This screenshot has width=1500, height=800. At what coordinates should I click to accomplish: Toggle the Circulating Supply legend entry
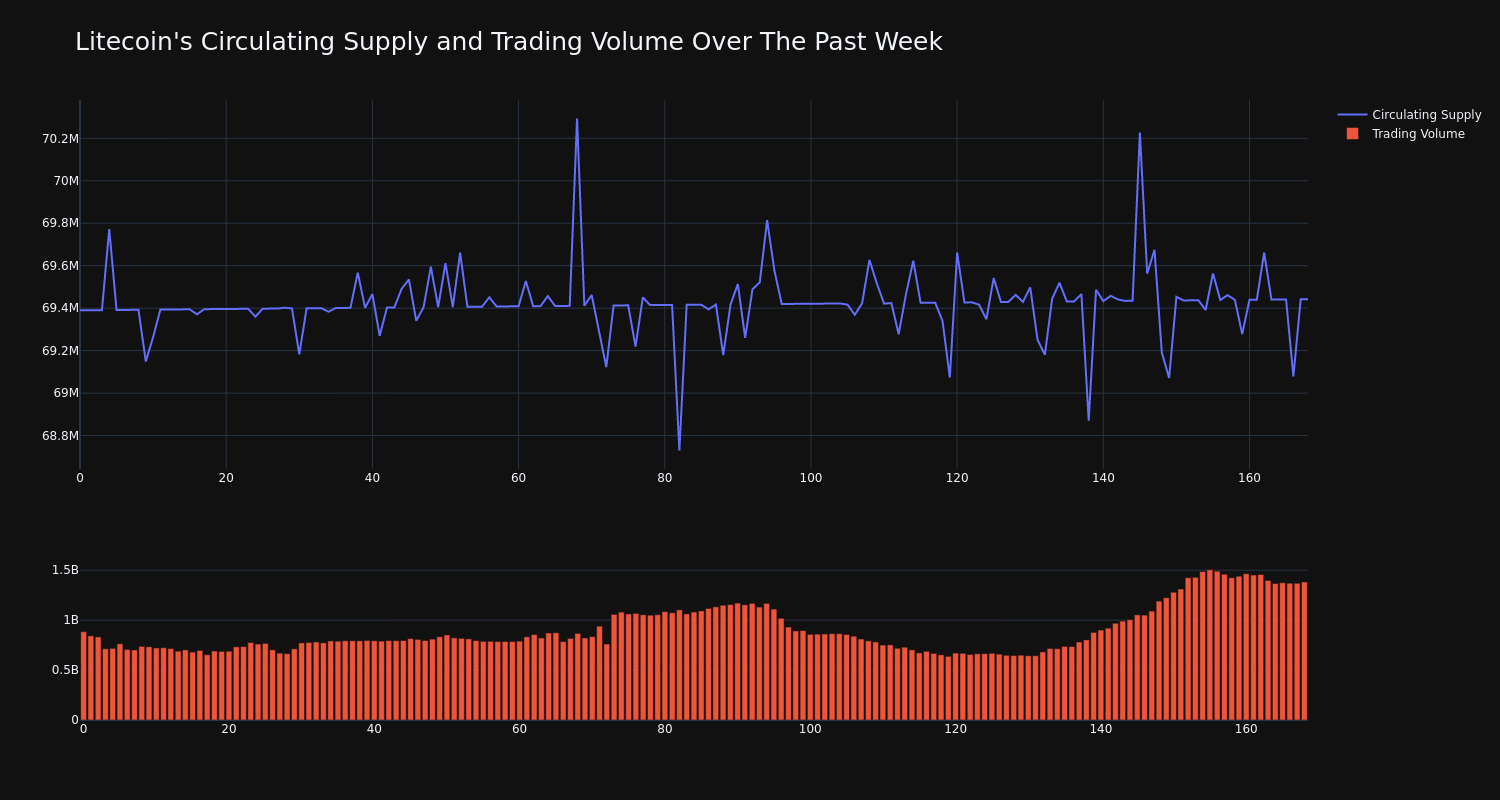coord(1409,115)
